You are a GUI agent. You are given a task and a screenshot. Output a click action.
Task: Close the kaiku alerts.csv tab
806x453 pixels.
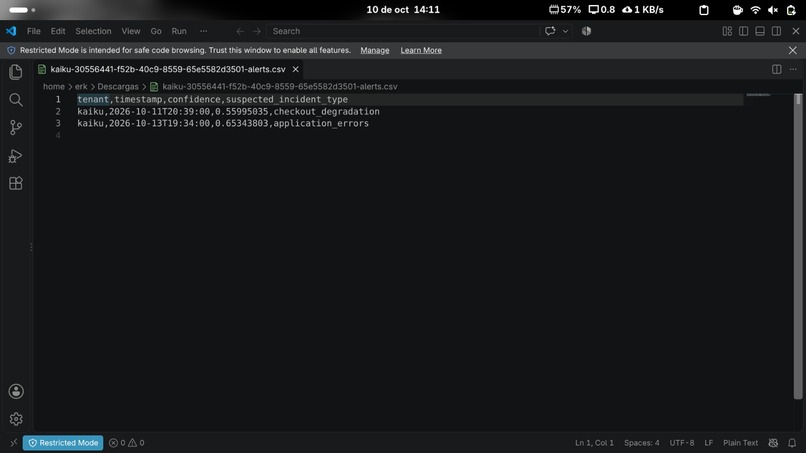pos(296,69)
